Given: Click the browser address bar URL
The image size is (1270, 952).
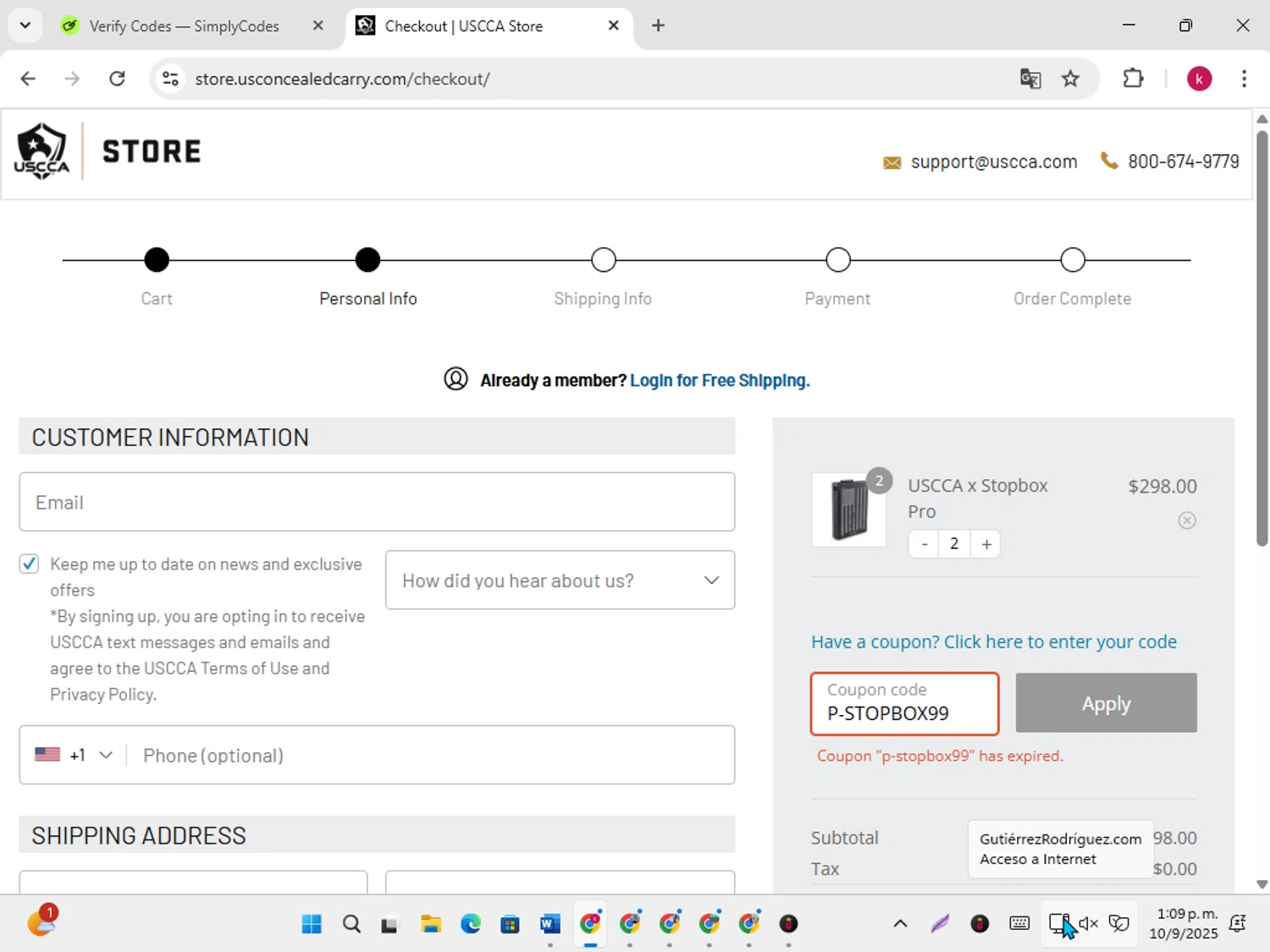Looking at the screenshot, I should 342,79.
